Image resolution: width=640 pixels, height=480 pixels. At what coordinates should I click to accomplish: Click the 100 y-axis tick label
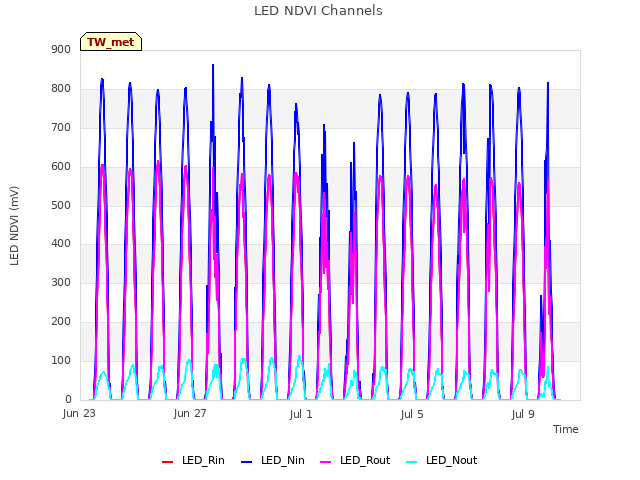[61, 360]
